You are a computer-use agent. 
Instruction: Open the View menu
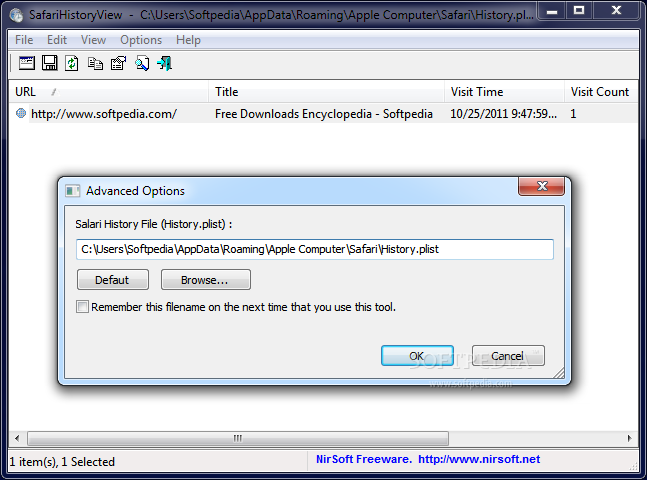click(x=93, y=40)
